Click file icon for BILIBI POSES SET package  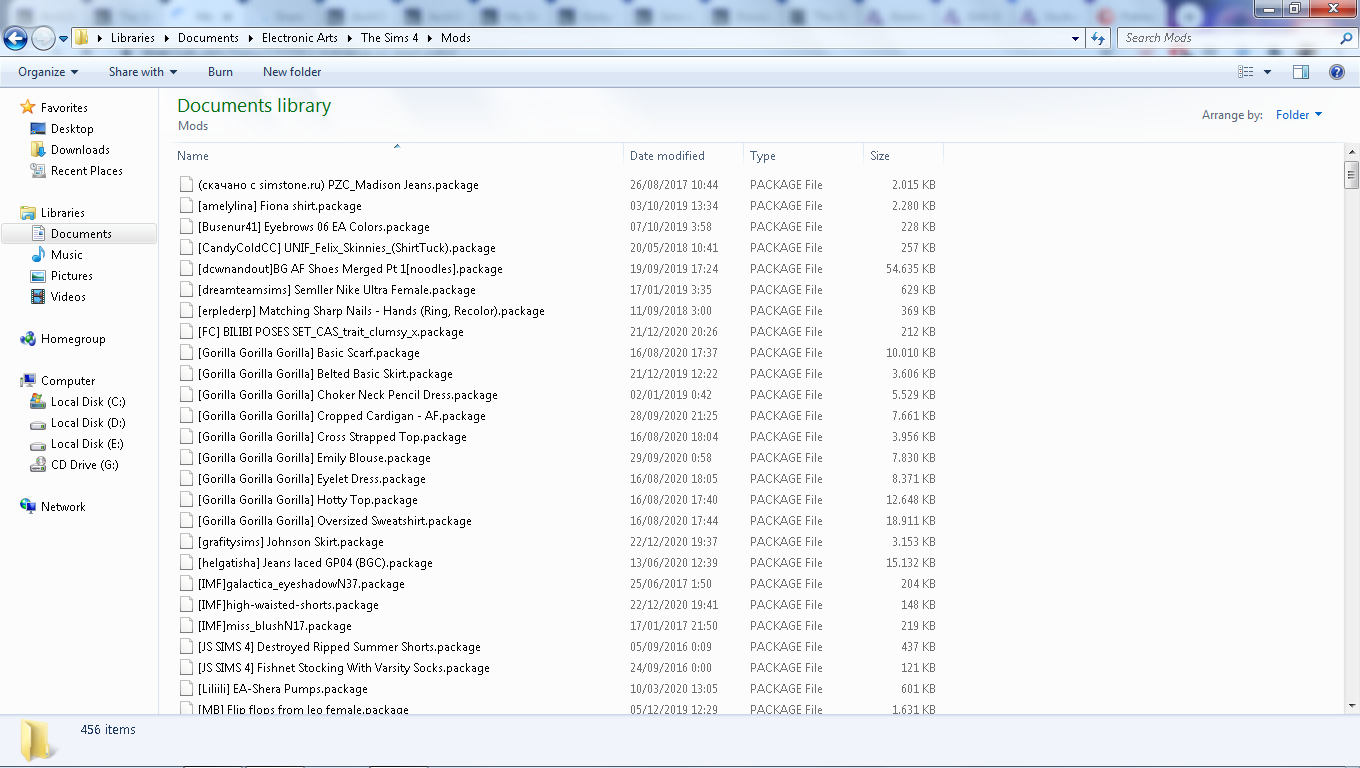pyautogui.click(x=185, y=332)
